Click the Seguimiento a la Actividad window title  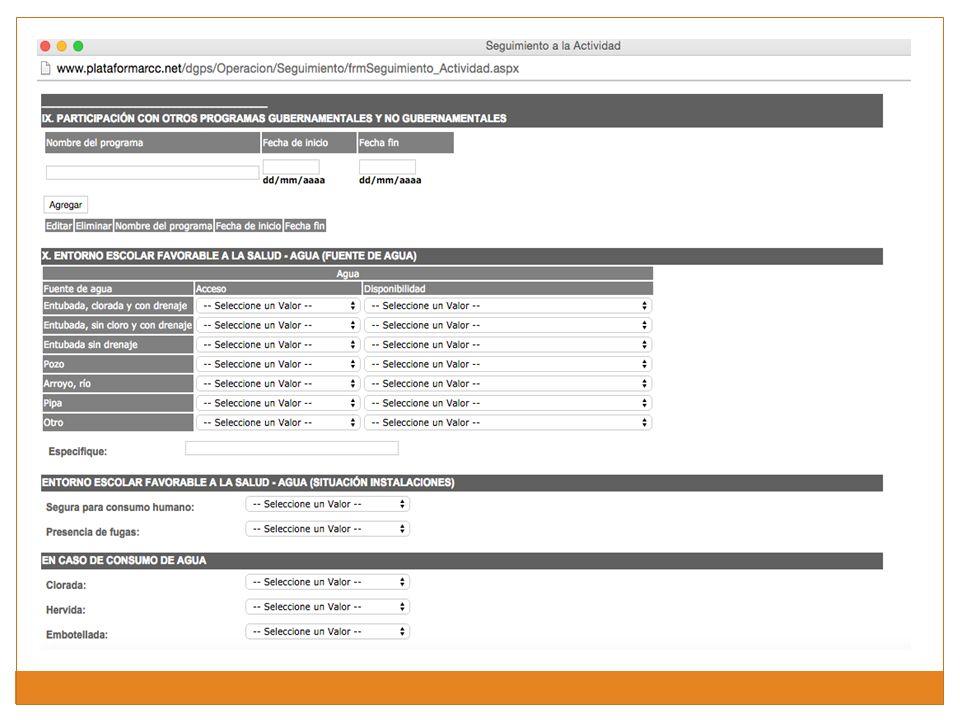tap(553, 46)
